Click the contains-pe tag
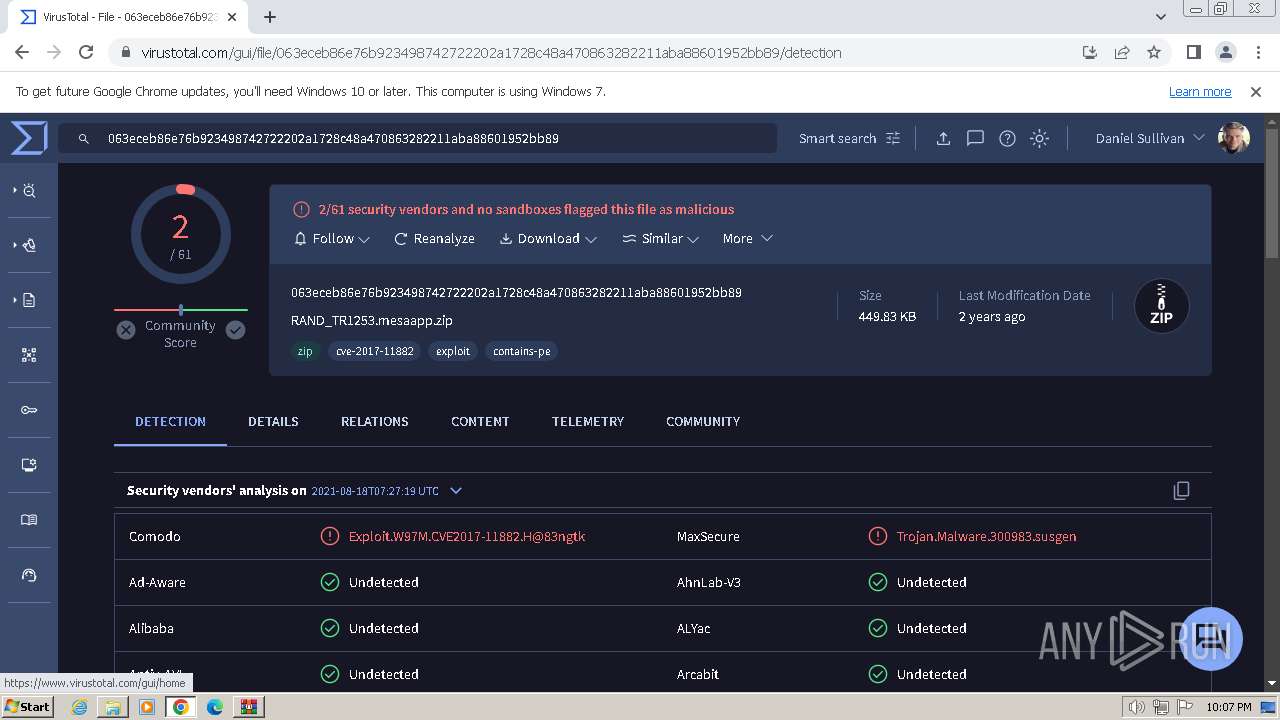 click(x=522, y=351)
